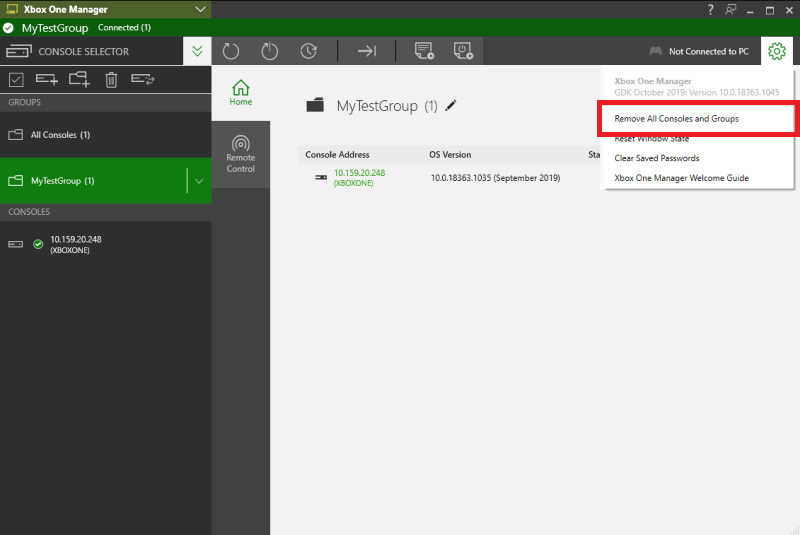Click the move console between groups icon
The height and width of the screenshot is (535, 800).
(x=142, y=79)
